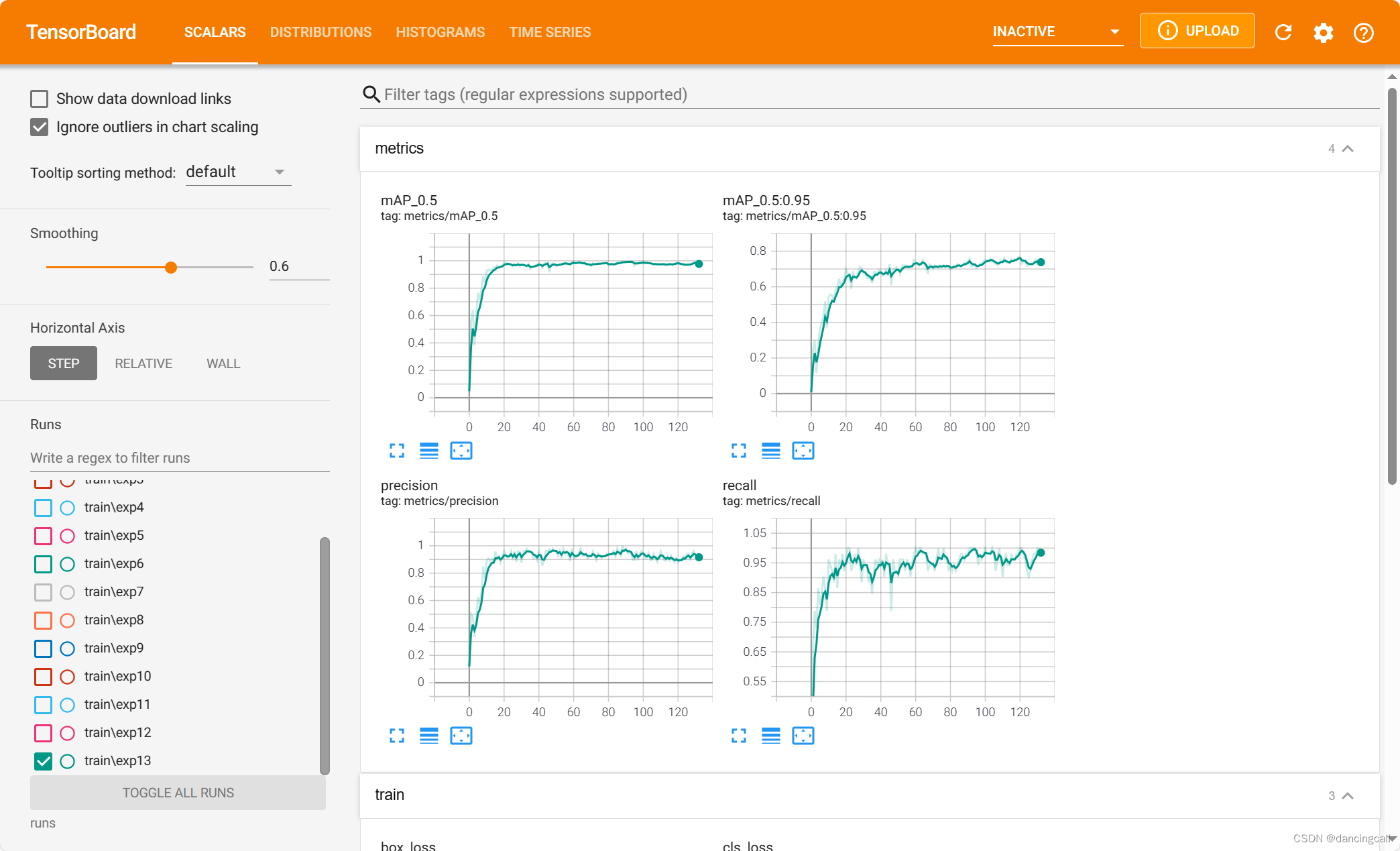Click the Smoothing slider handle
The image size is (1400, 851).
pyautogui.click(x=171, y=267)
